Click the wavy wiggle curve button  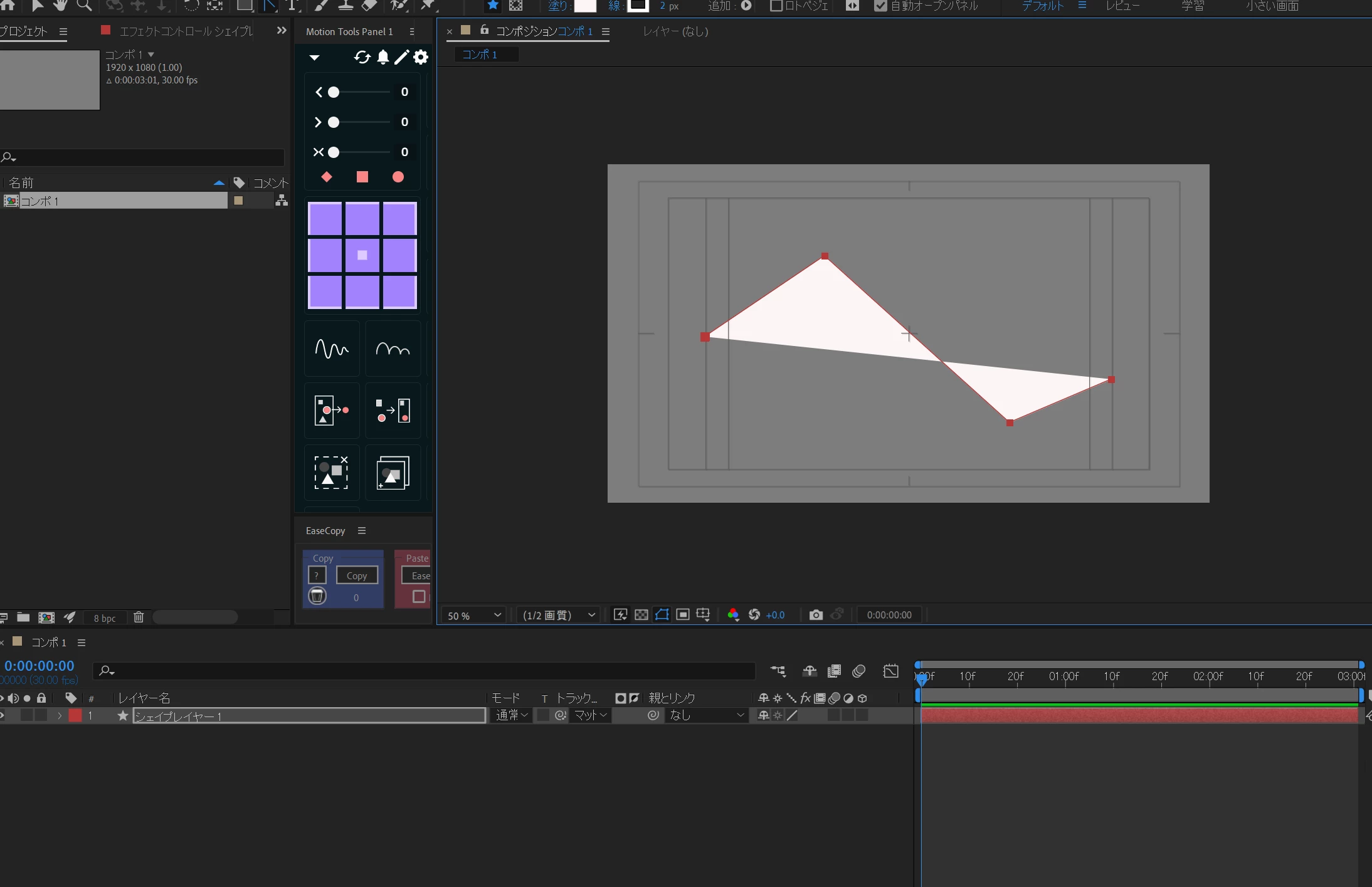[332, 349]
